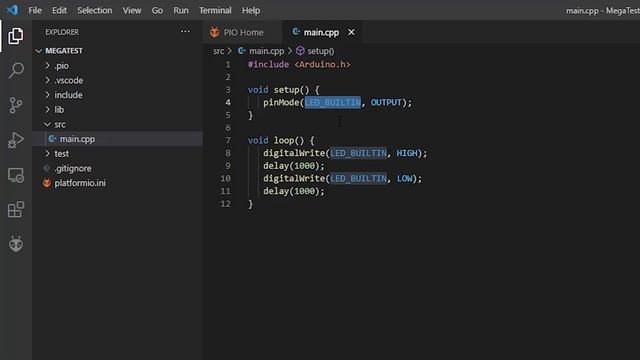Open the Run menu
This screenshot has width=640, height=360.
click(x=181, y=10)
